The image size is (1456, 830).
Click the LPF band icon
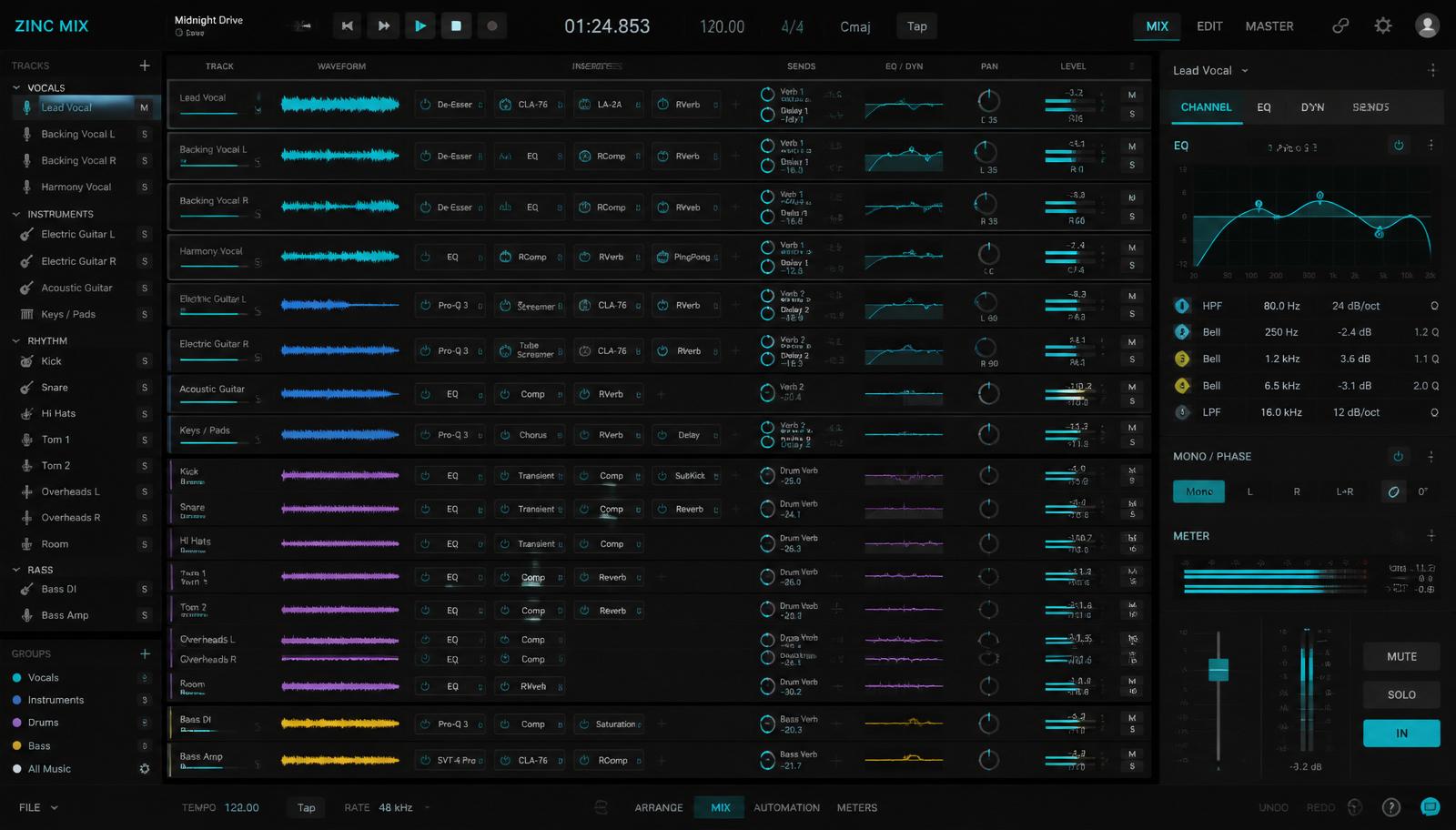(1182, 412)
